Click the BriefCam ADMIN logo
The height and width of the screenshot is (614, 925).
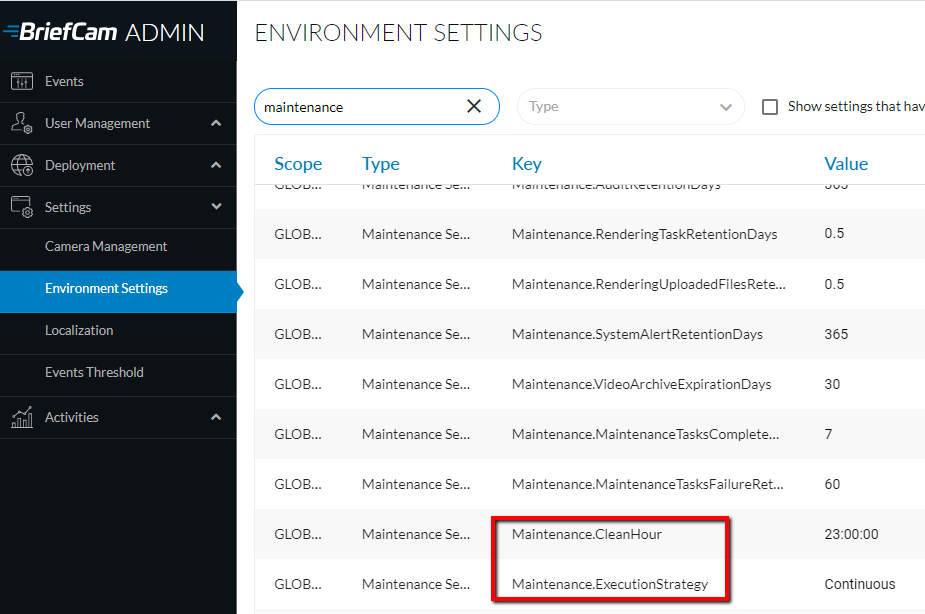(104, 32)
